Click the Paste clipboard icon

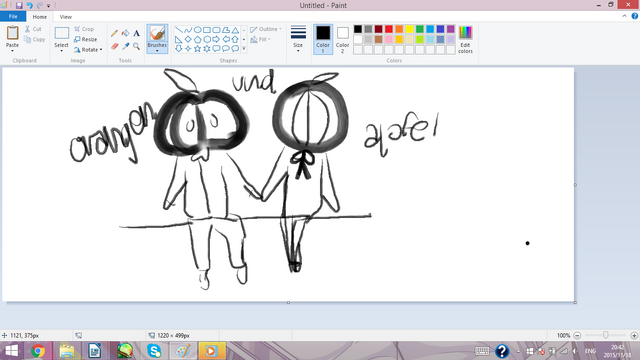[12, 33]
